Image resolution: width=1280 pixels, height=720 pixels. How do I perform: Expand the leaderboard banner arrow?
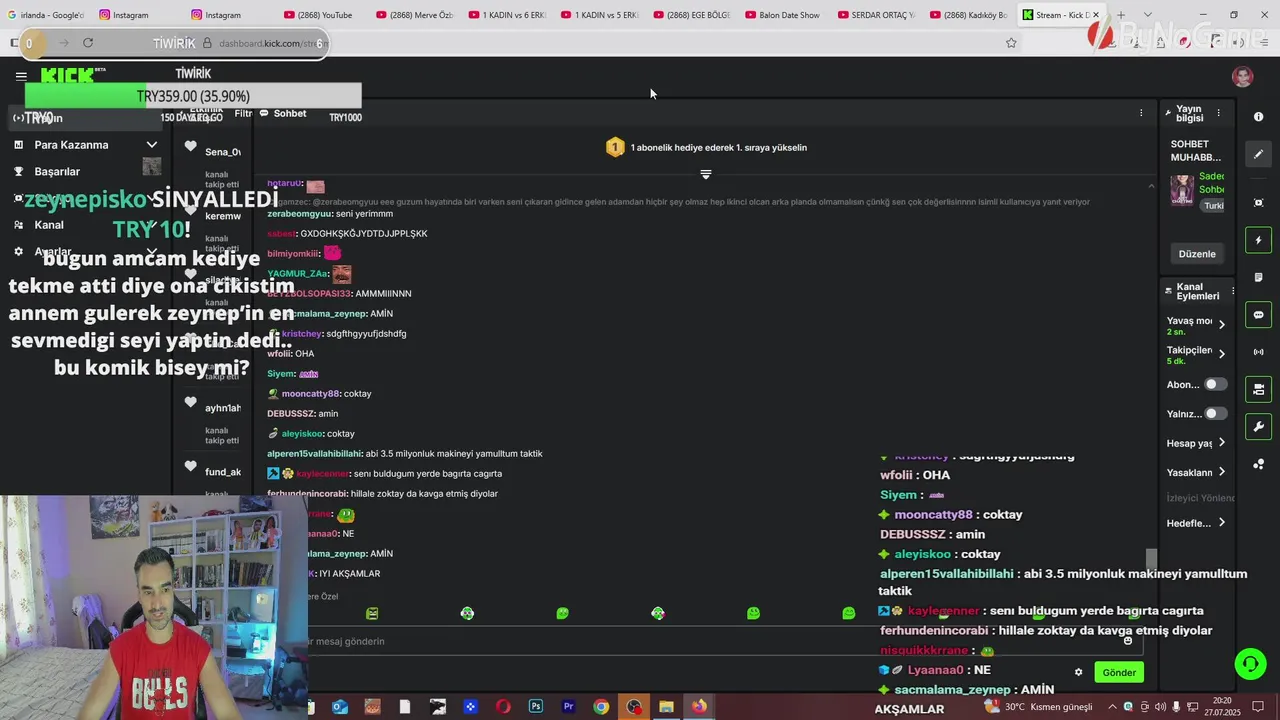[706, 174]
